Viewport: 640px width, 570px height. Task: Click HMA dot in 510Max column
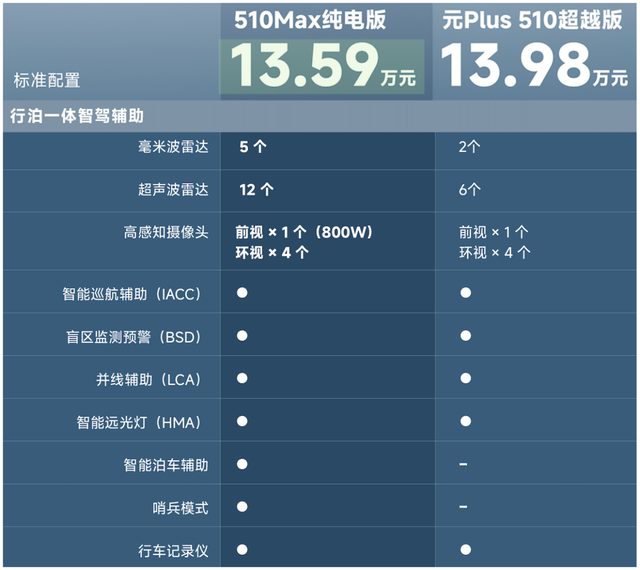tap(242, 421)
